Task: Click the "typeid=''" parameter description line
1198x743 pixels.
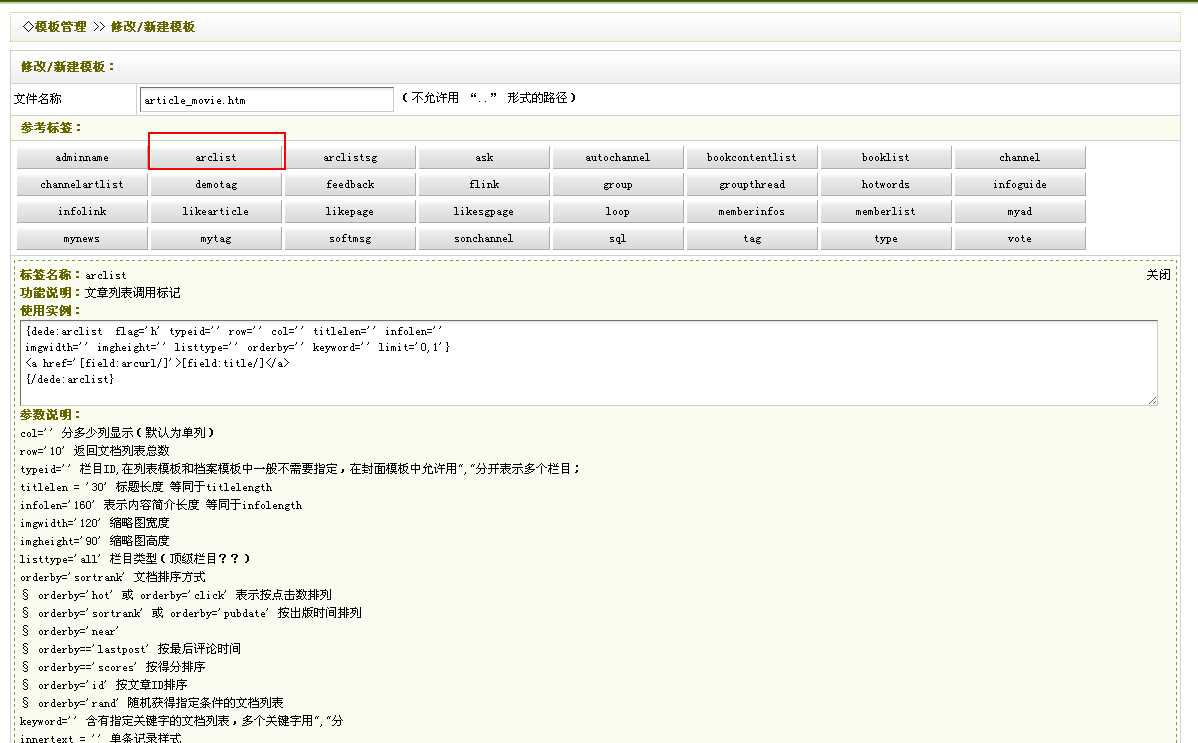Action: [300, 469]
